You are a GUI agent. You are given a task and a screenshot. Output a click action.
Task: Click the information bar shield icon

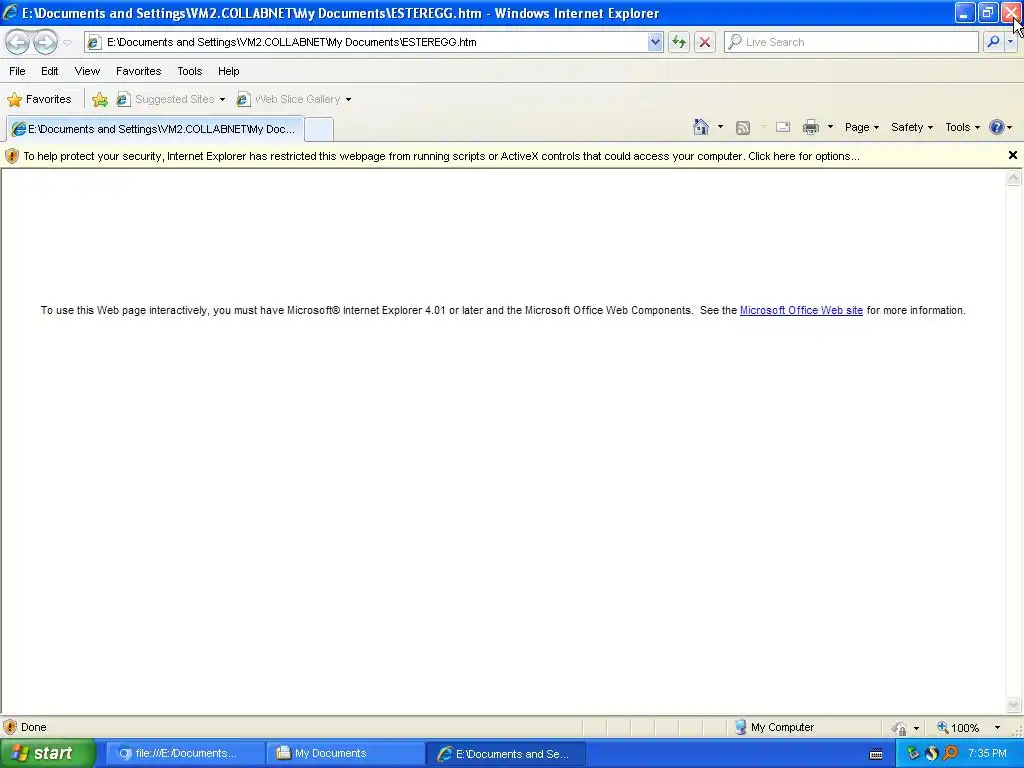[x=12, y=156]
